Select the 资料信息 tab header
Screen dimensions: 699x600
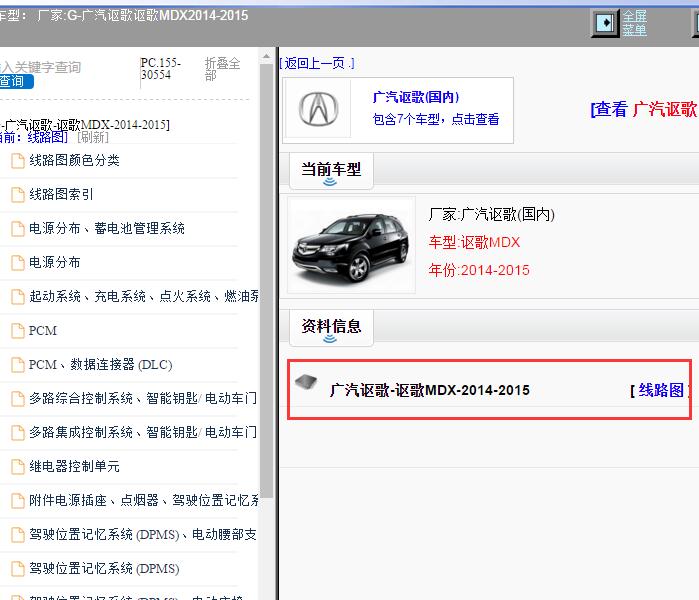(x=331, y=328)
